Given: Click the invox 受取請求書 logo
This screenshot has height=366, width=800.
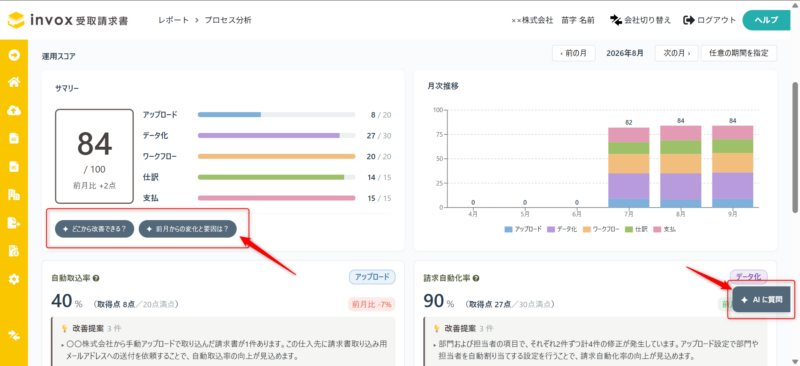Looking at the screenshot, I should click(x=68, y=20).
